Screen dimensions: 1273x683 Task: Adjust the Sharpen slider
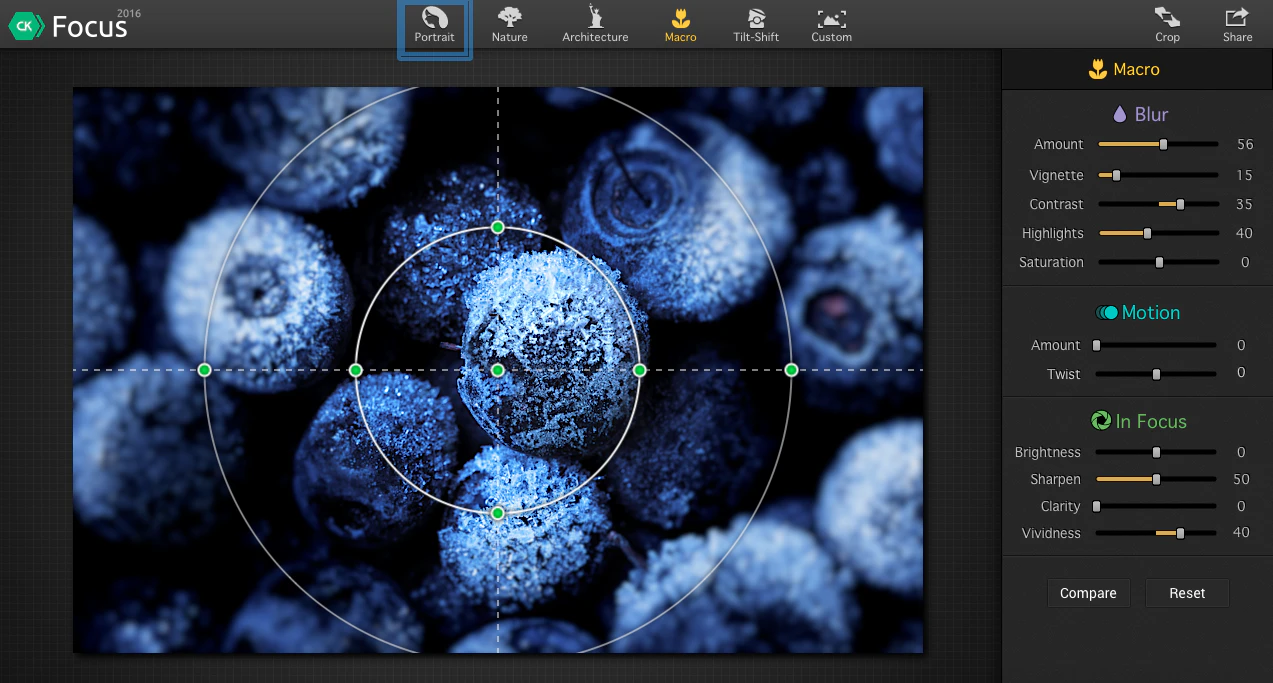pos(1155,479)
